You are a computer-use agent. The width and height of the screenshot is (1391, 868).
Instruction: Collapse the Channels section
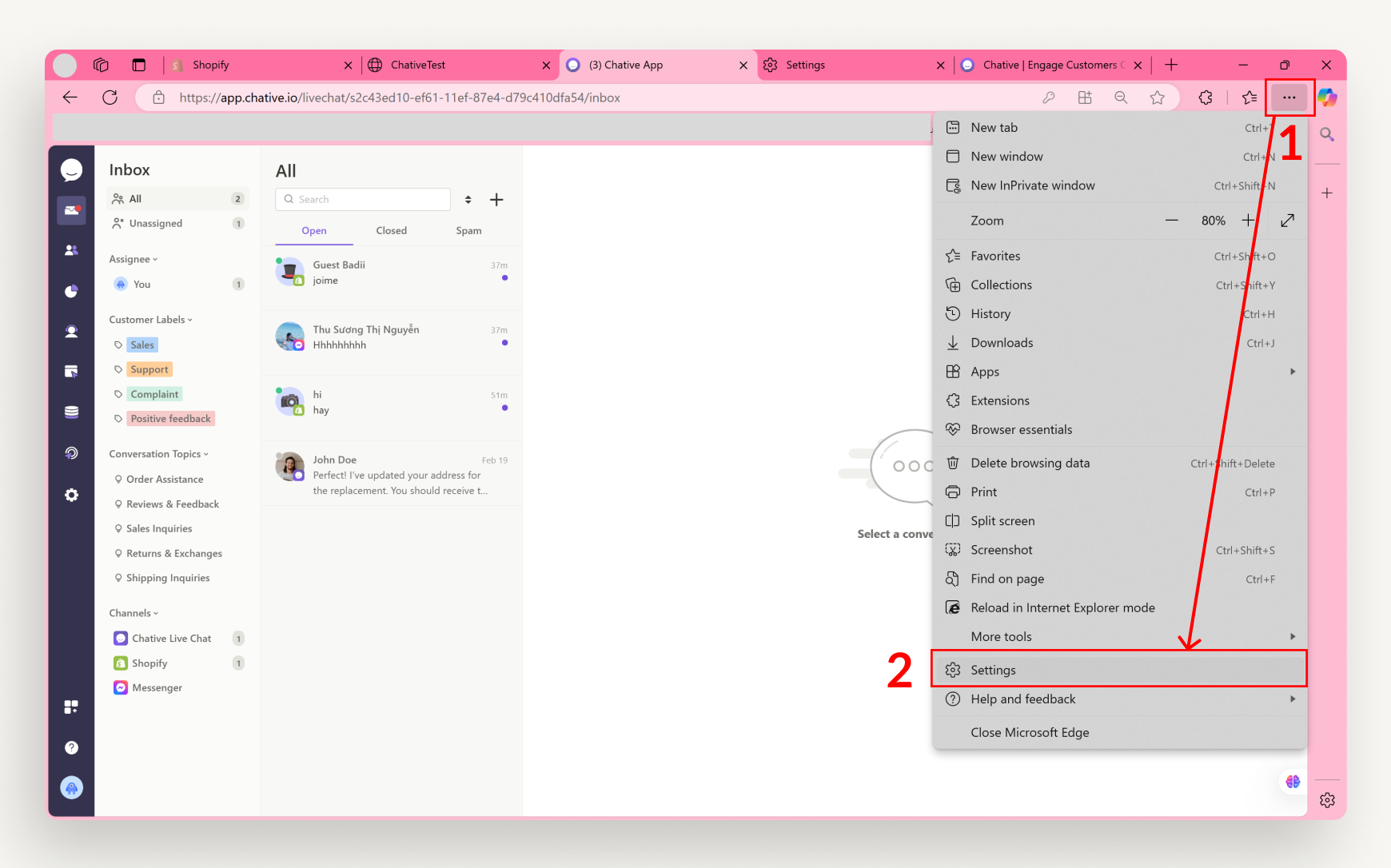click(x=133, y=612)
